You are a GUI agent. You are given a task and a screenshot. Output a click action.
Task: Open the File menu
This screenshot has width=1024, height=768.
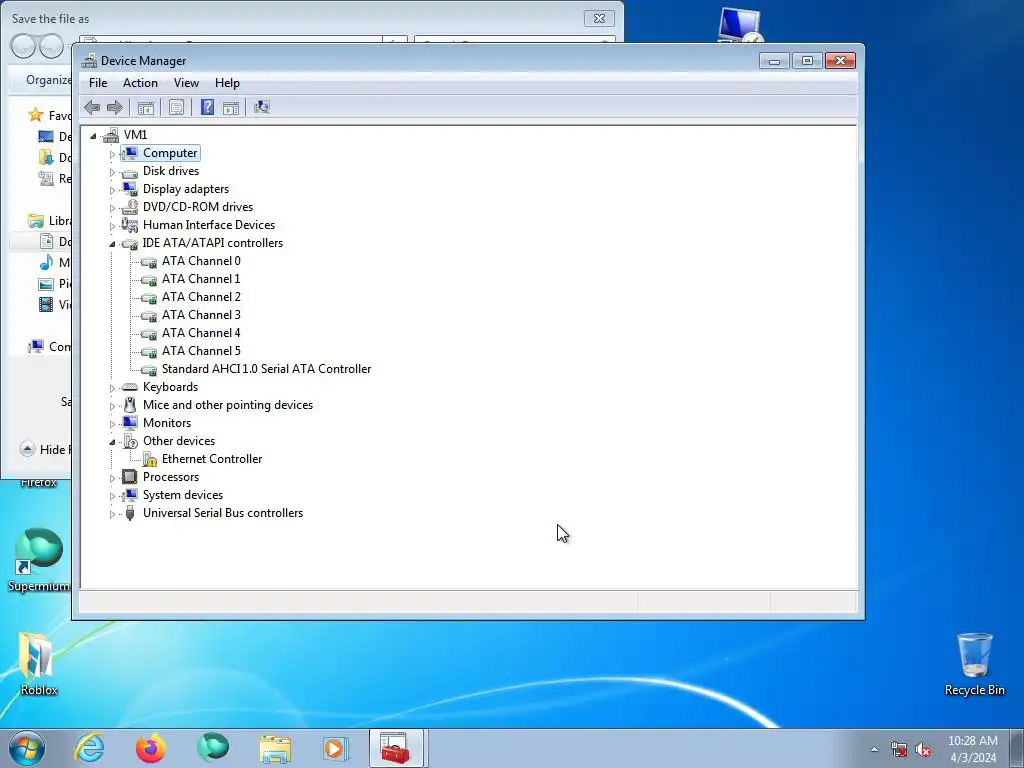(x=98, y=83)
